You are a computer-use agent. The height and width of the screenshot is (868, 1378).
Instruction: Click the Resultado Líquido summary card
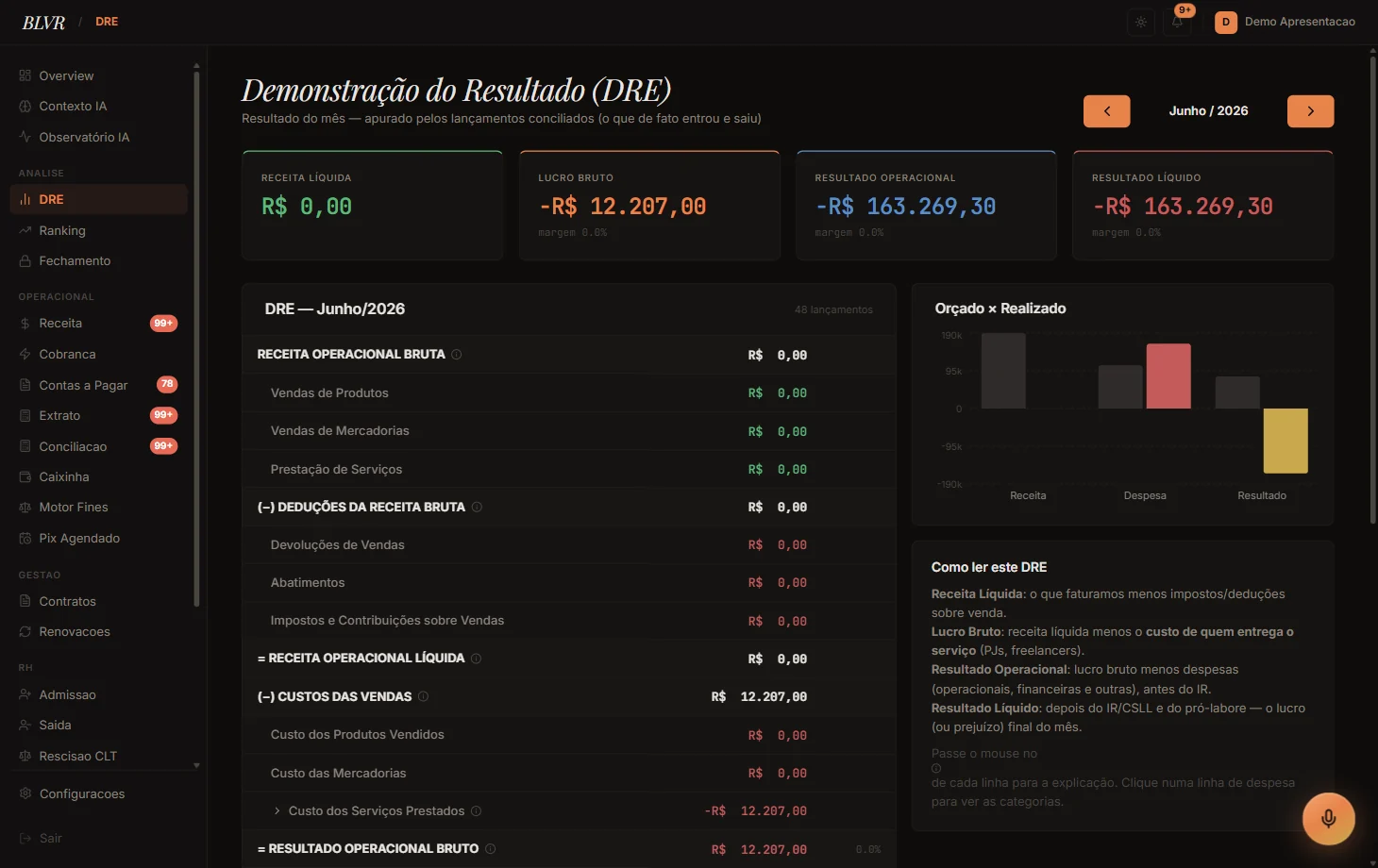coord(1202,206)
